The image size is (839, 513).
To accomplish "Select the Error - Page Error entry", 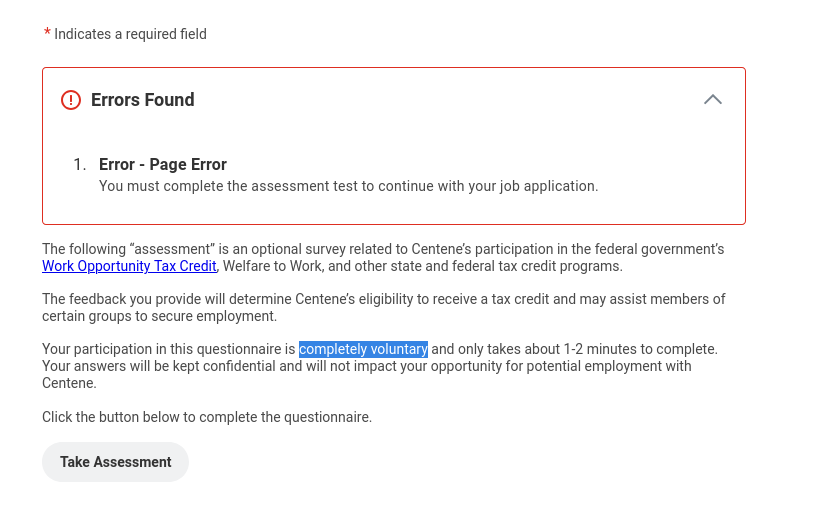I will (162, 164).
